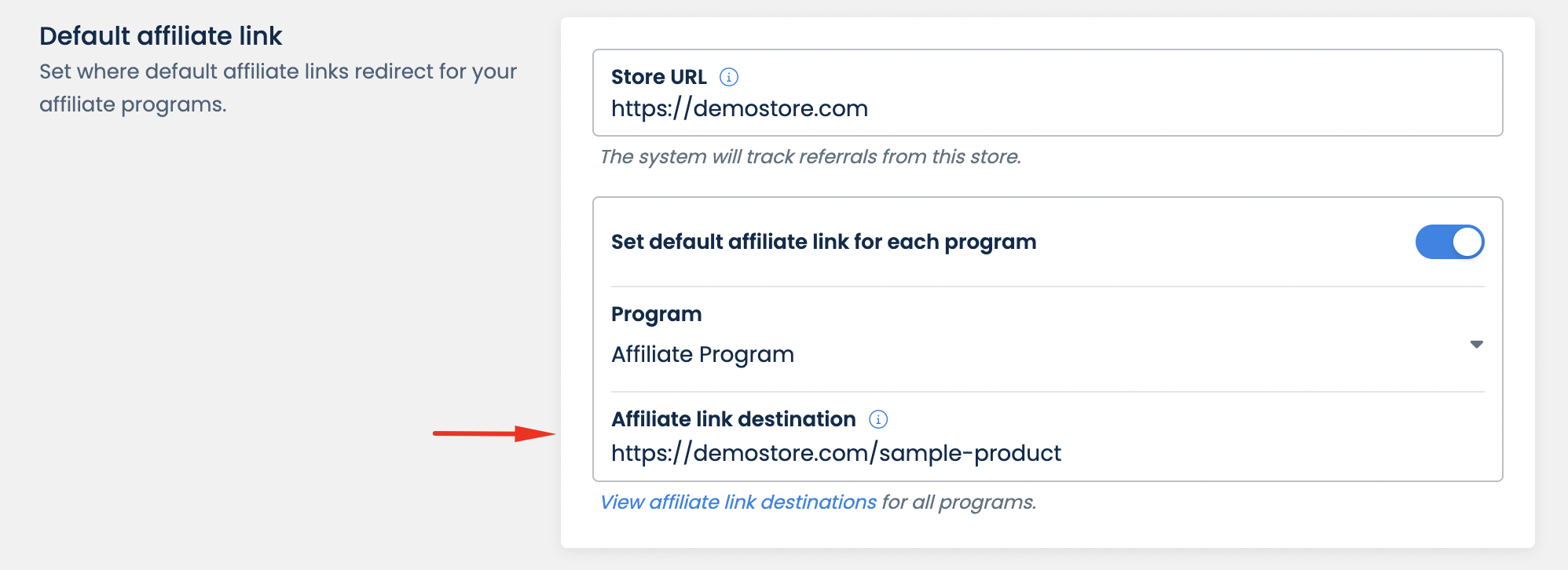
Task: Click the info icon beside Store URL
Action: click(729, 77)
